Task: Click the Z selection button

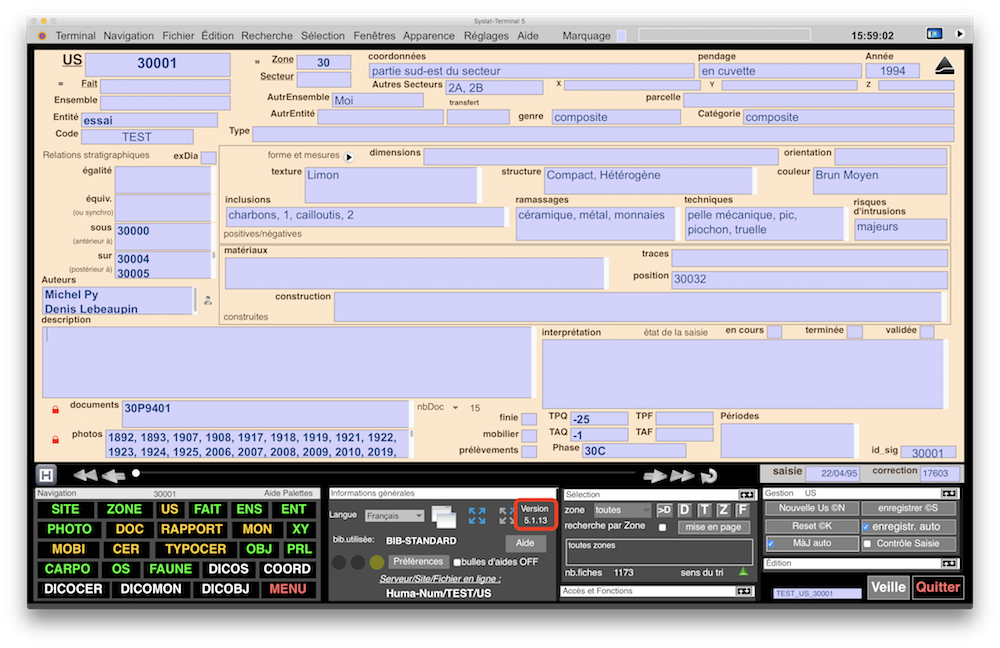Action: (x=723, y=510)
